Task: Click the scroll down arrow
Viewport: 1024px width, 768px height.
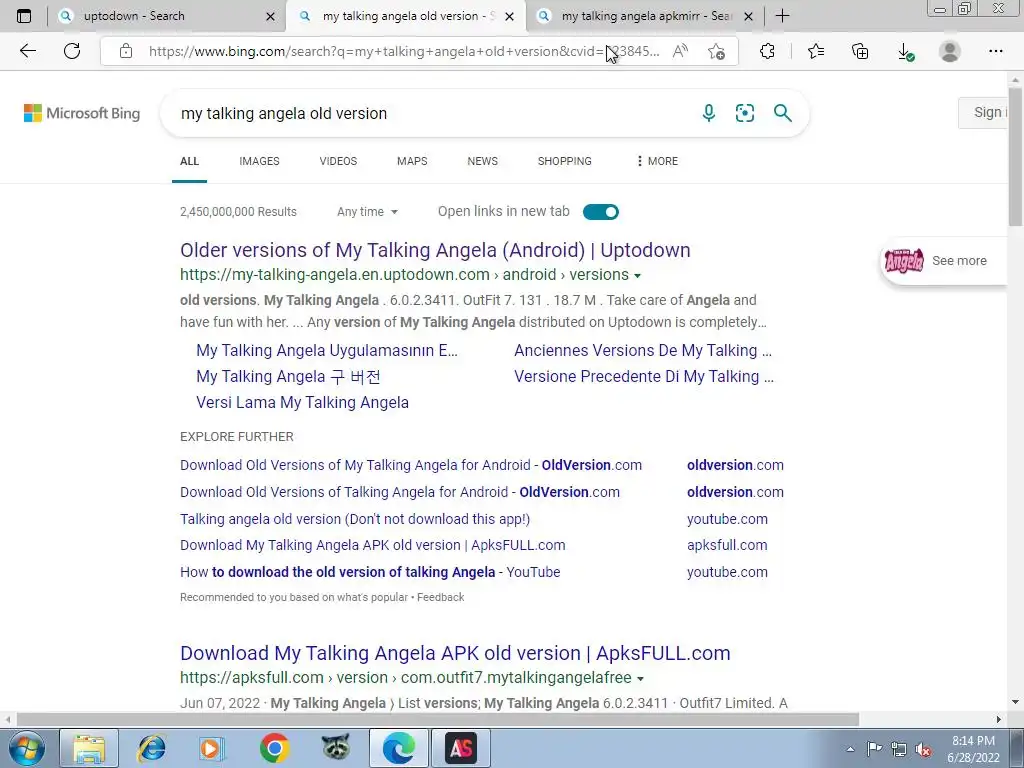Action: click(x=1016, y=703)
